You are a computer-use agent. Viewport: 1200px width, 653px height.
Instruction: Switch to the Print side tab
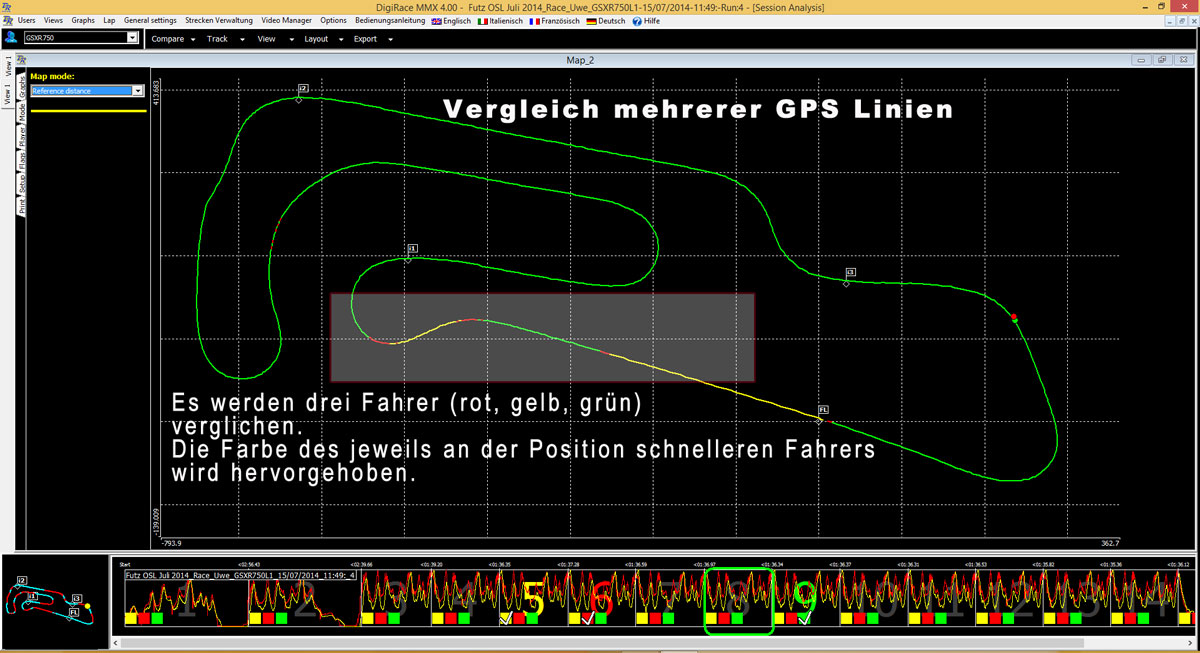pyautogui.click(x=21, y=205)
